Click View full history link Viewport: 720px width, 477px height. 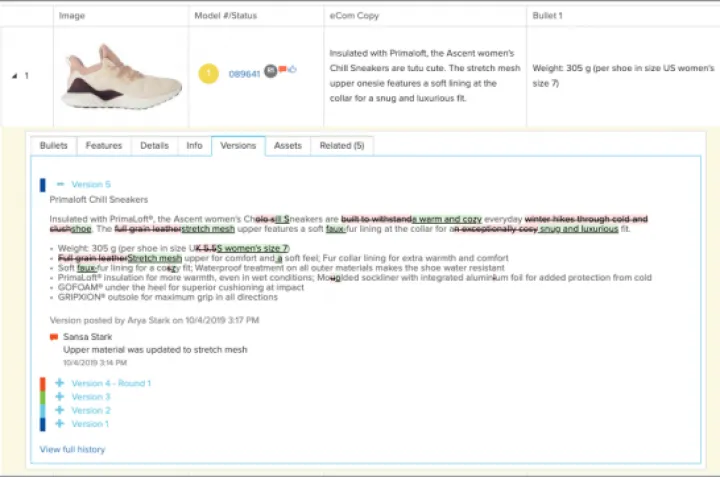tap(72, 450)
